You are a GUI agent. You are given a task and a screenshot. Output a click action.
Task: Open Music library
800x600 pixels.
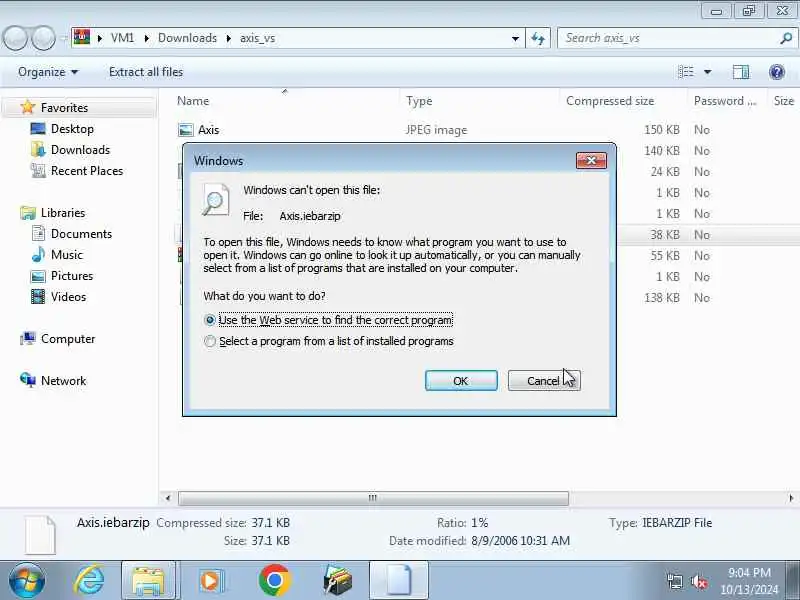pyautogui.click(x=66, y=255)
